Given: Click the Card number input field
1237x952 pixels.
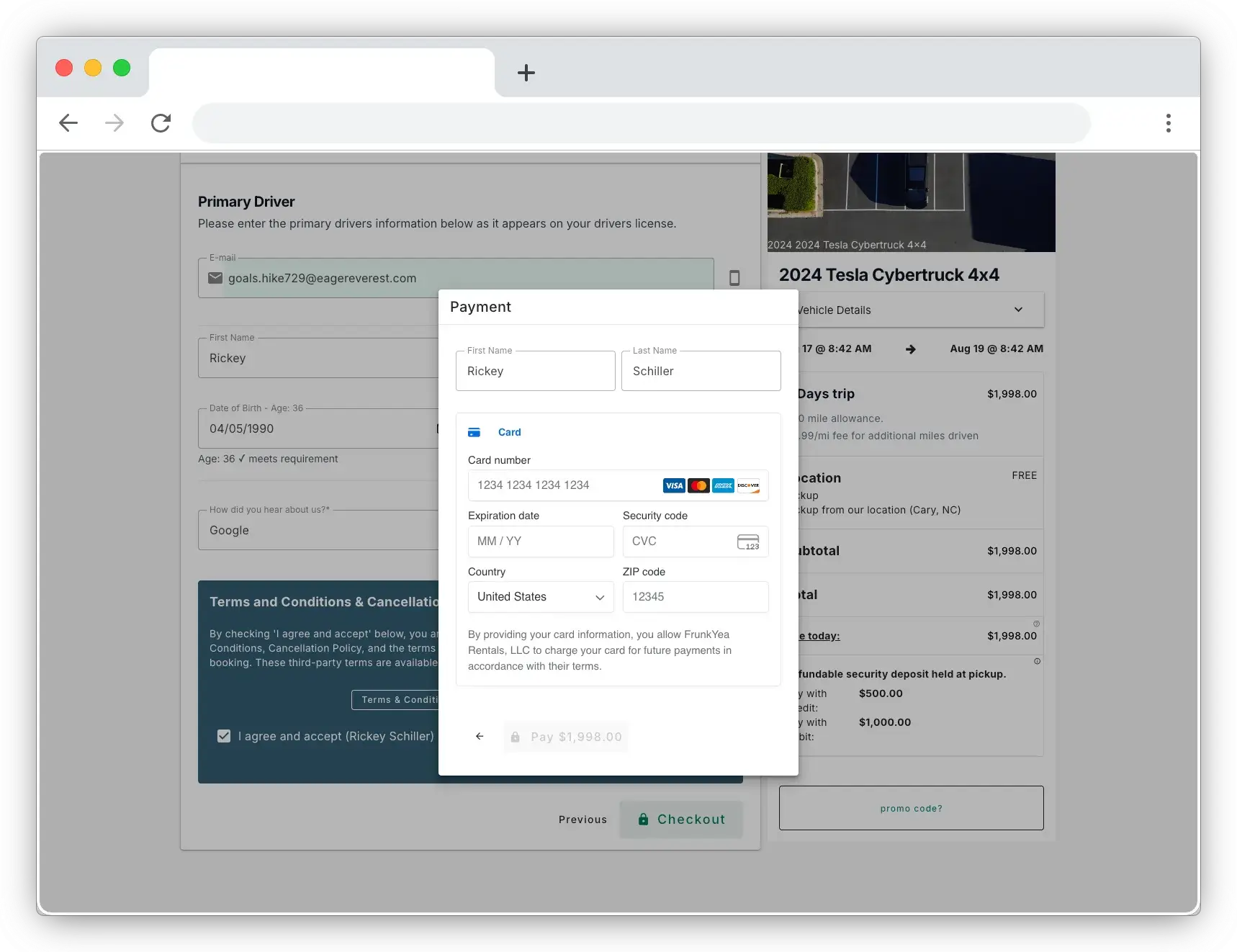Looking at the screenshot, I should [x=618, y=486].
